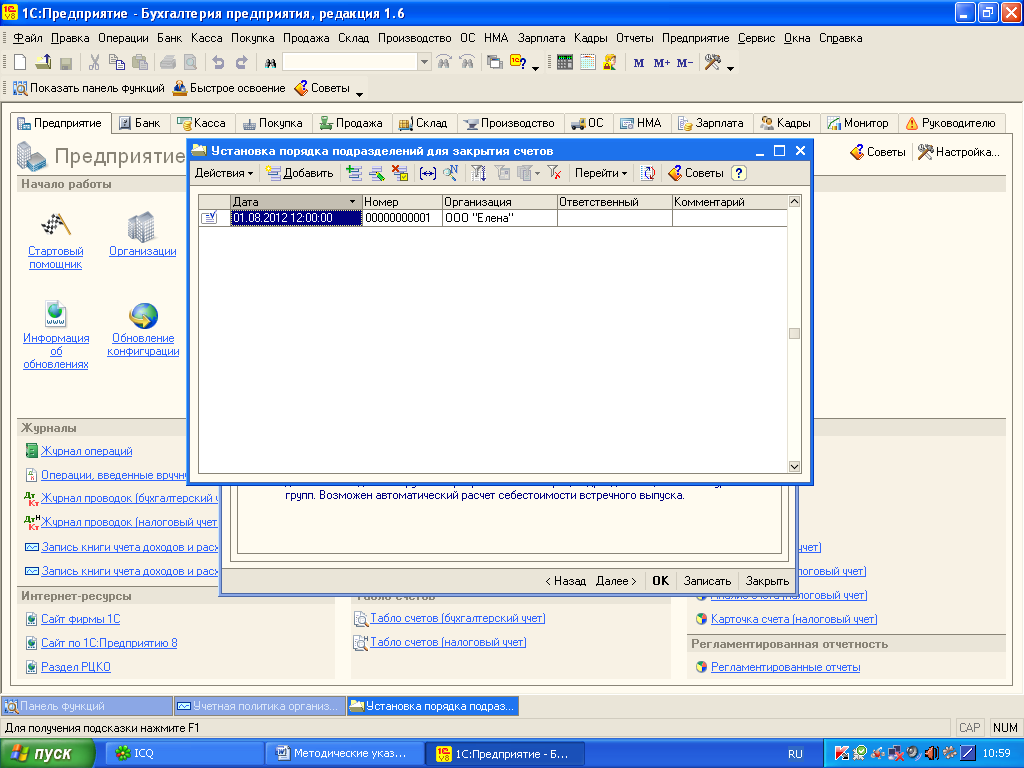1024x768 pixels.
Task: Expand the filter history dropdown in dialog toolbar
Action: pos(537,173)
